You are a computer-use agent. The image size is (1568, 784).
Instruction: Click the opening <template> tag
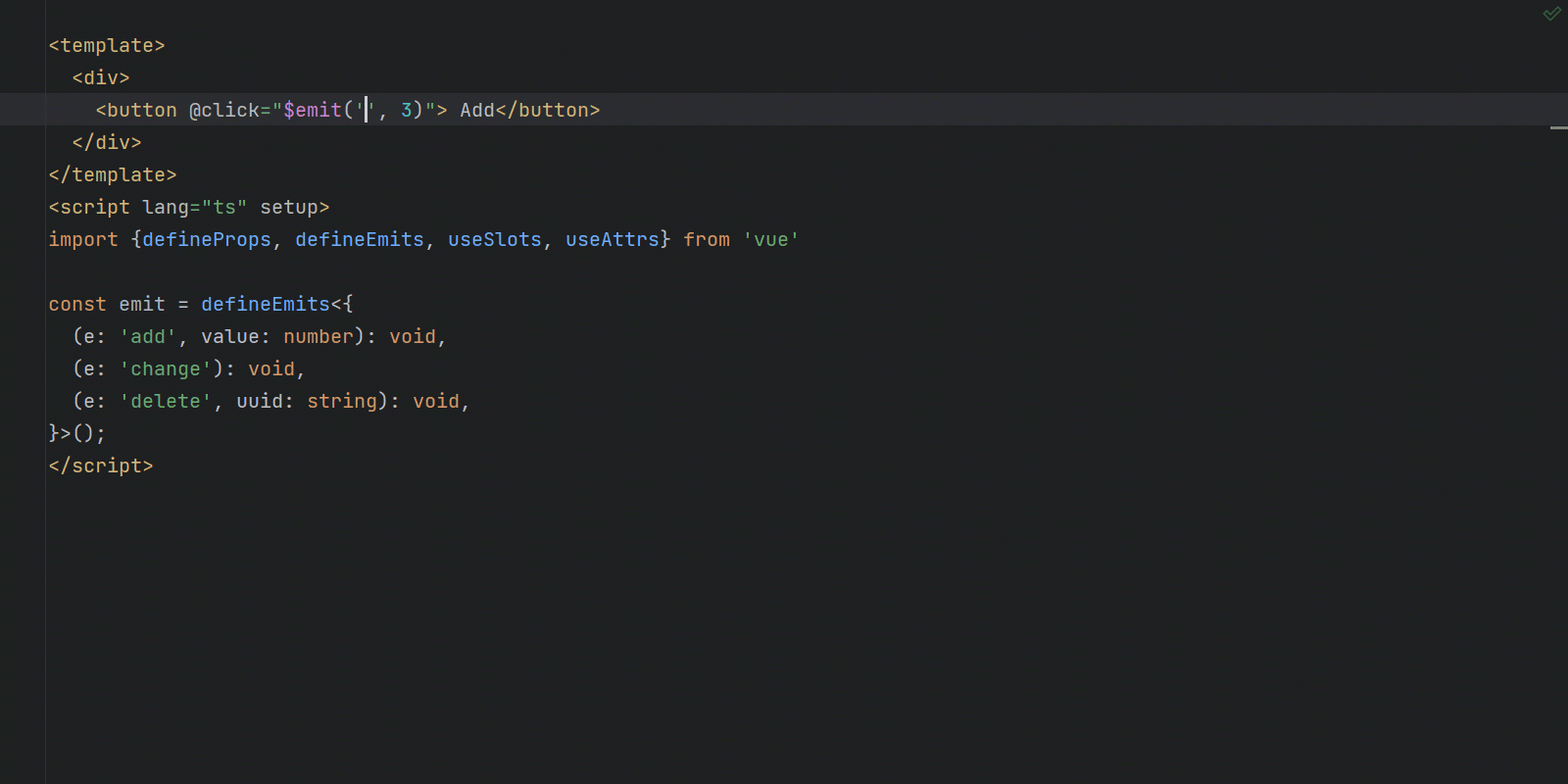(107, 45)
